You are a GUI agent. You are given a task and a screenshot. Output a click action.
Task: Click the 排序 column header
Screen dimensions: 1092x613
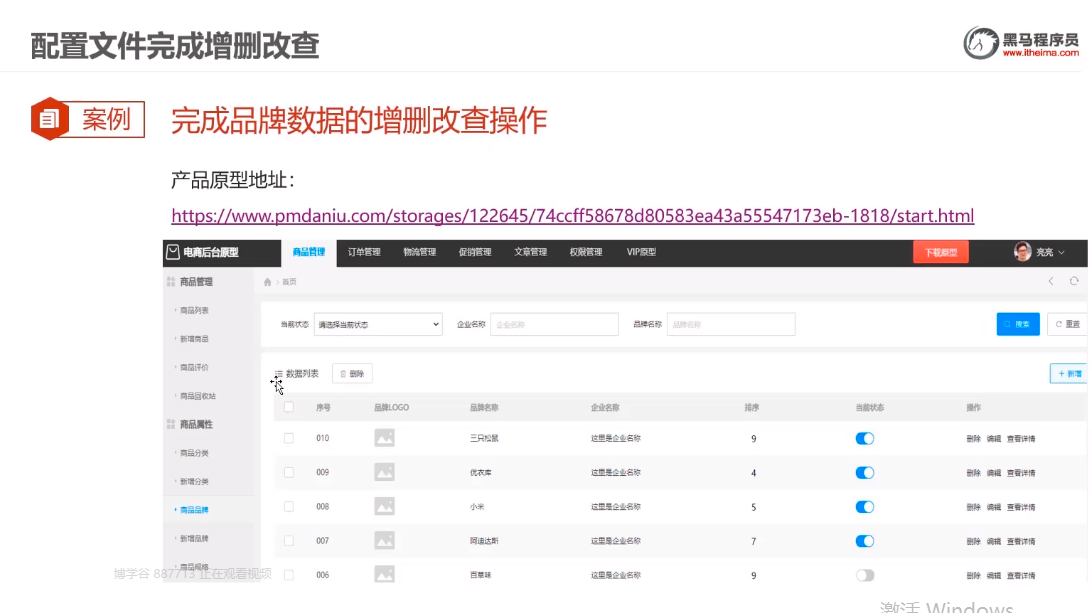pyautogui.click(x=751, y=408)
